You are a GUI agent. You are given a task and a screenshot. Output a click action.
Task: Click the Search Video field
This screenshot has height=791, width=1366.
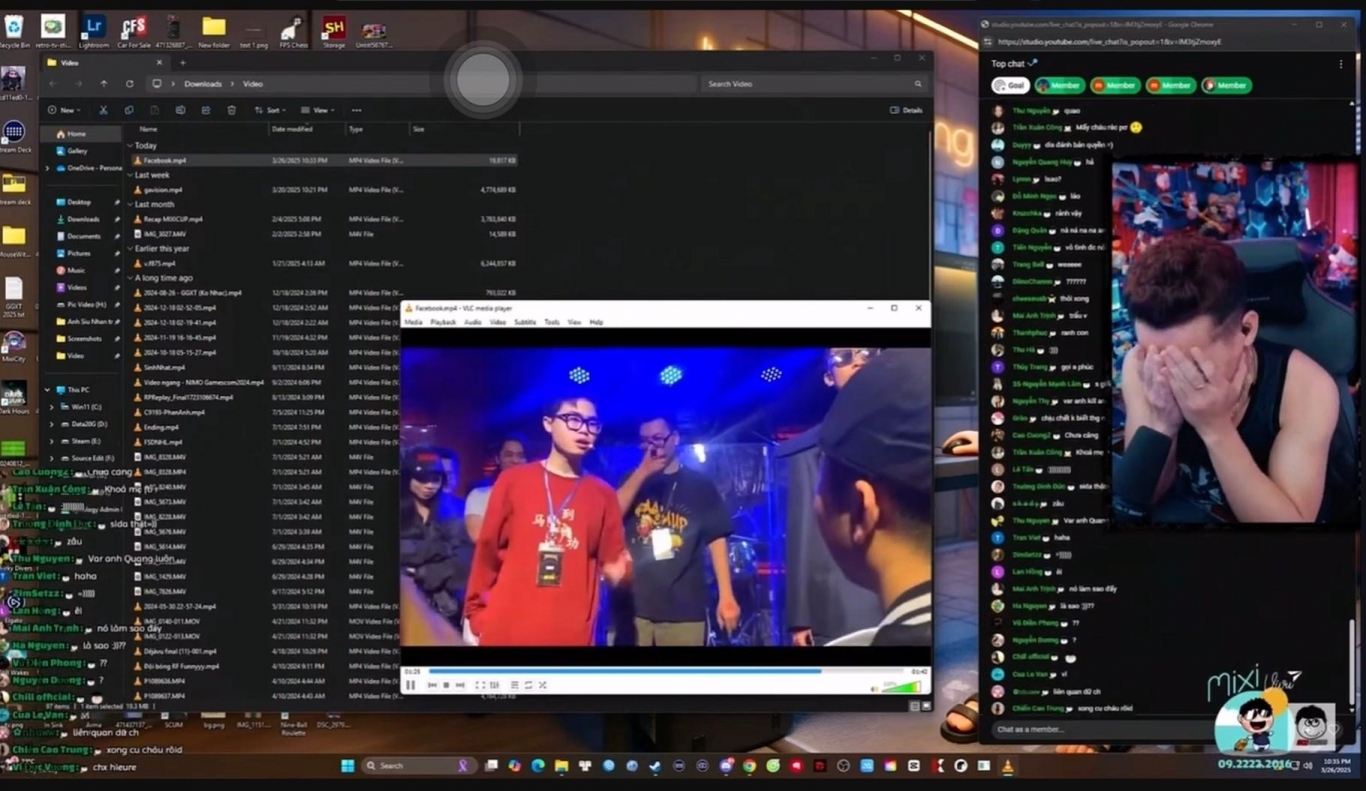coord(814,84)
